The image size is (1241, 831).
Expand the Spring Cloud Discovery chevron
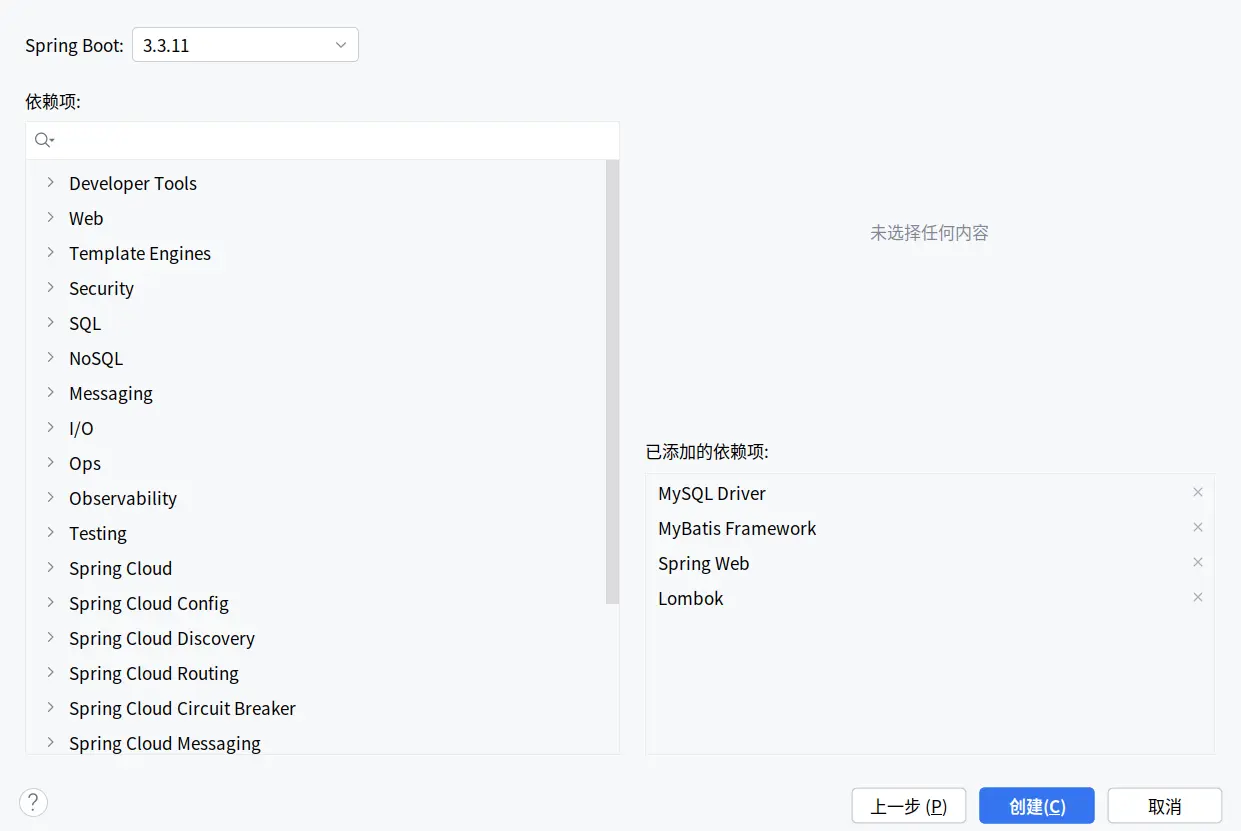point(50,638)
